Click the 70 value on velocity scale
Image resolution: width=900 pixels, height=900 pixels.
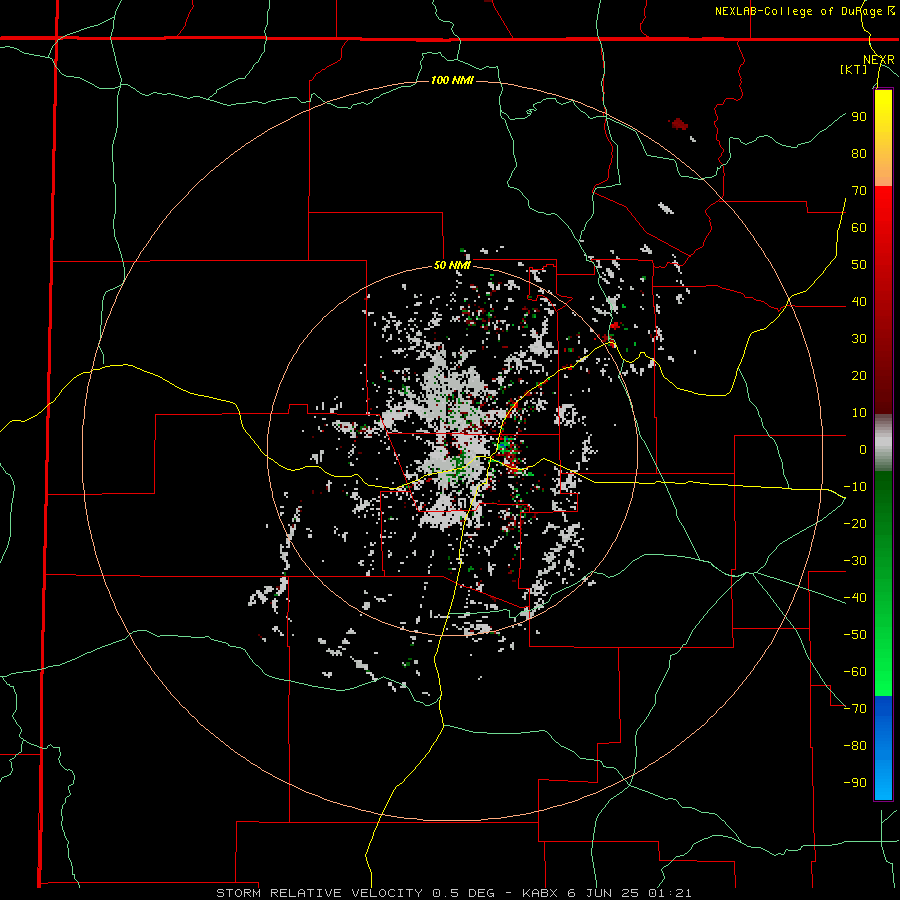(859, 191)
